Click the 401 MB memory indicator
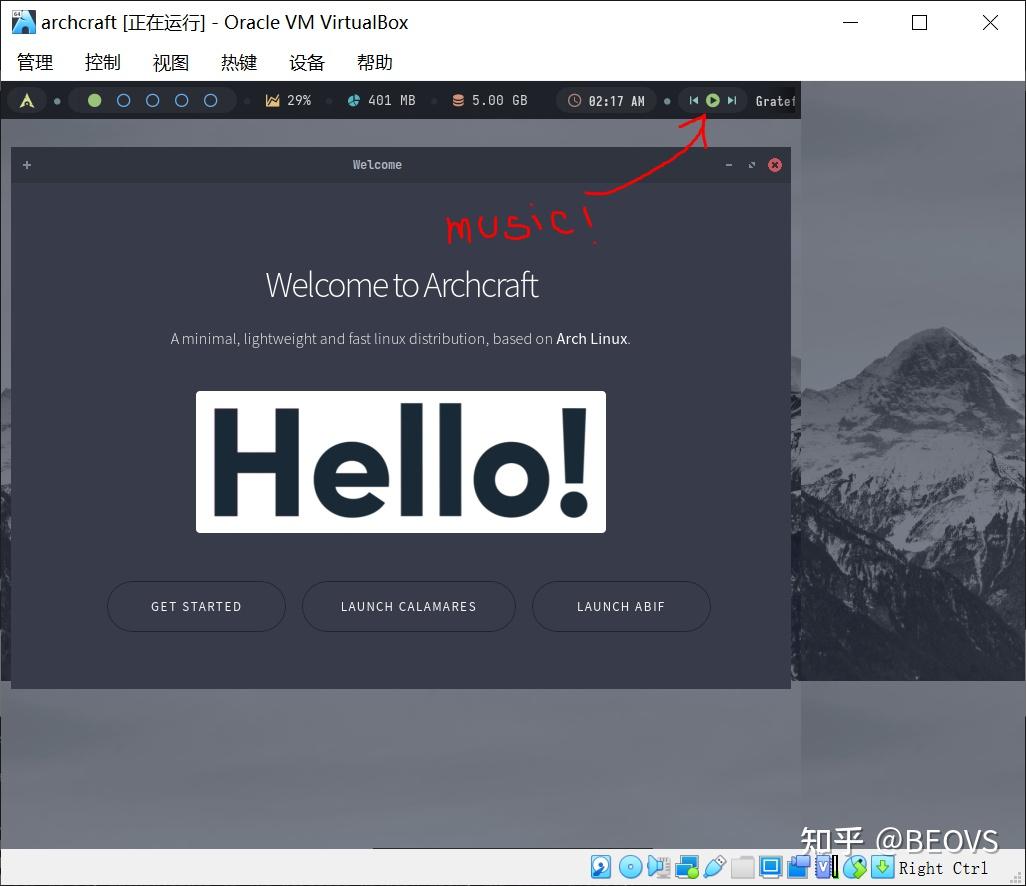 click(x=382, y=100)
